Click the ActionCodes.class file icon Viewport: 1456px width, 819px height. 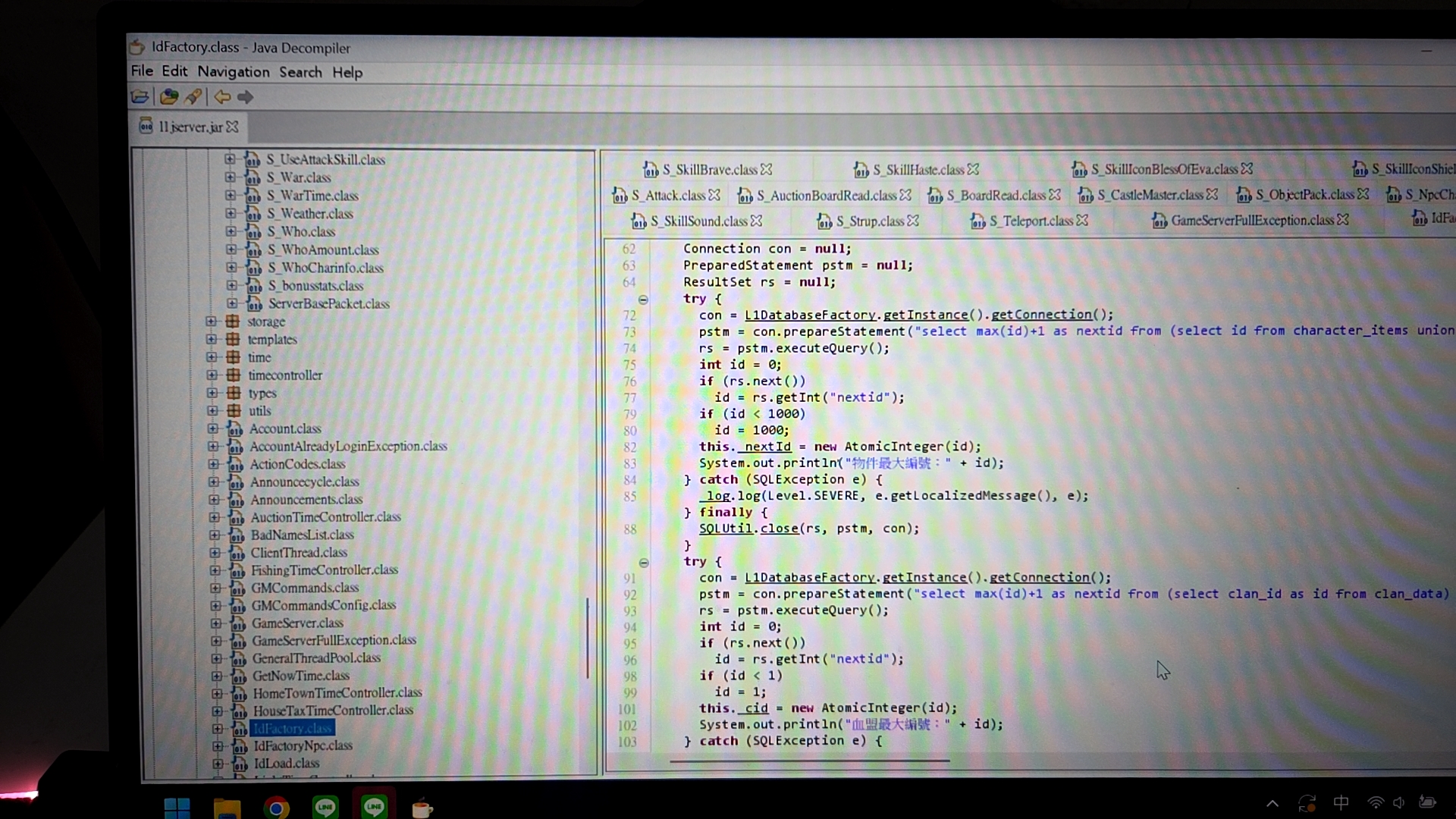[236, 464]
